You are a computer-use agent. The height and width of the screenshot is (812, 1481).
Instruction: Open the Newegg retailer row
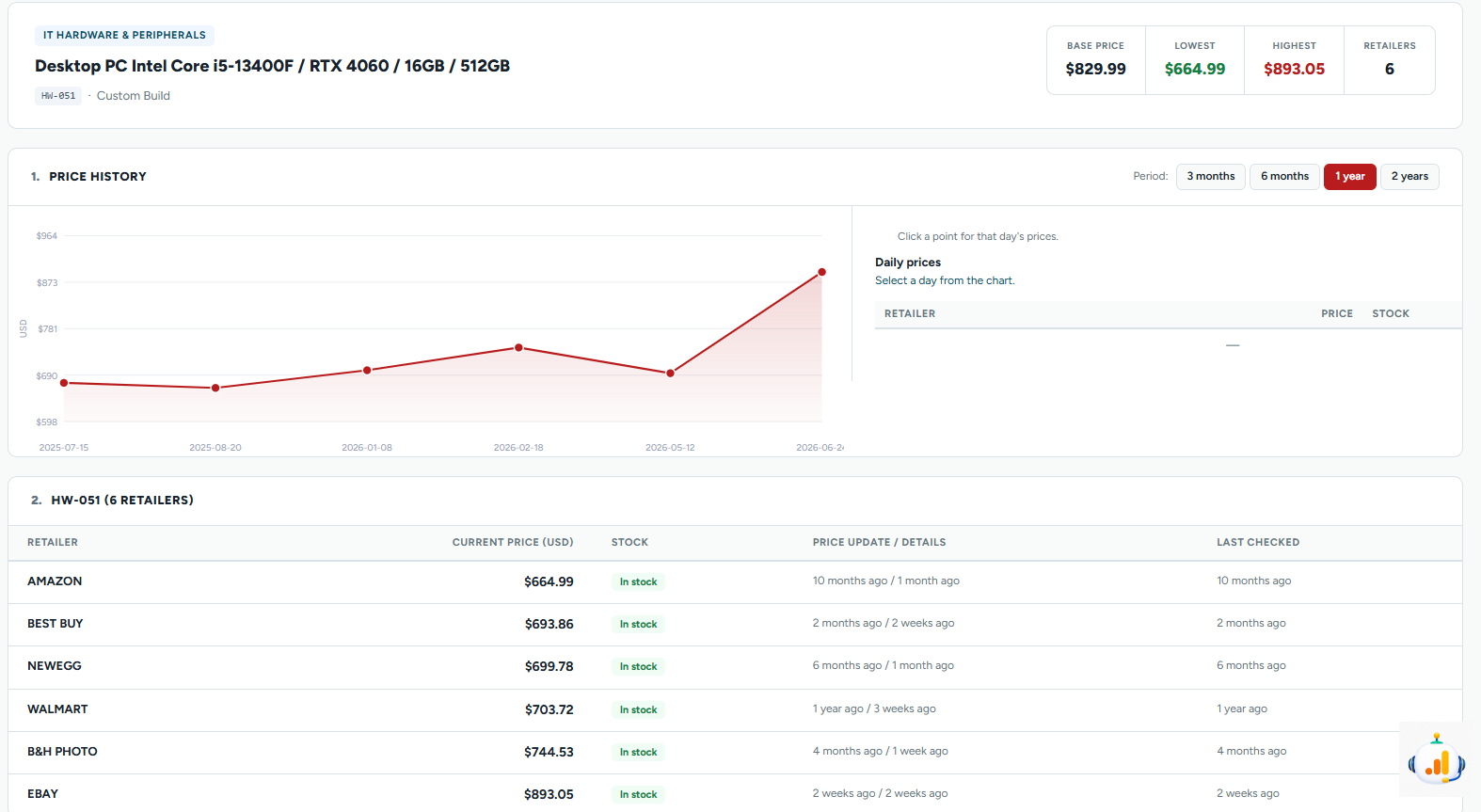pos(735,667)
